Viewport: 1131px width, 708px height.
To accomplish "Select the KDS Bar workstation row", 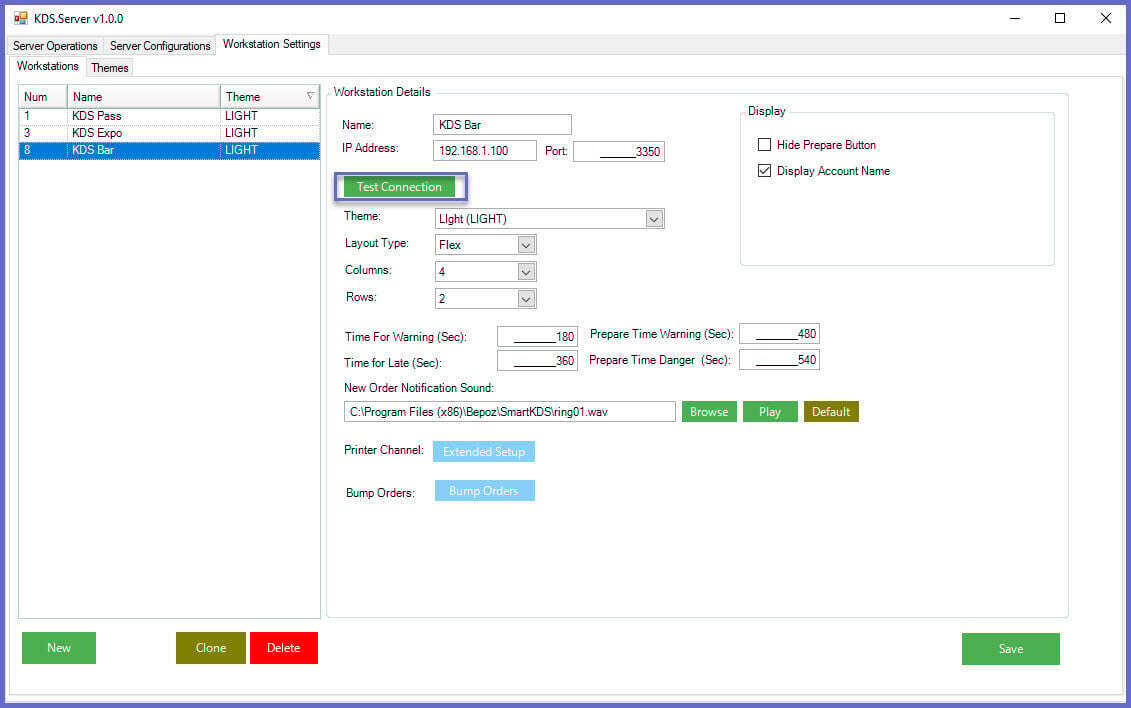I will 170,151.
